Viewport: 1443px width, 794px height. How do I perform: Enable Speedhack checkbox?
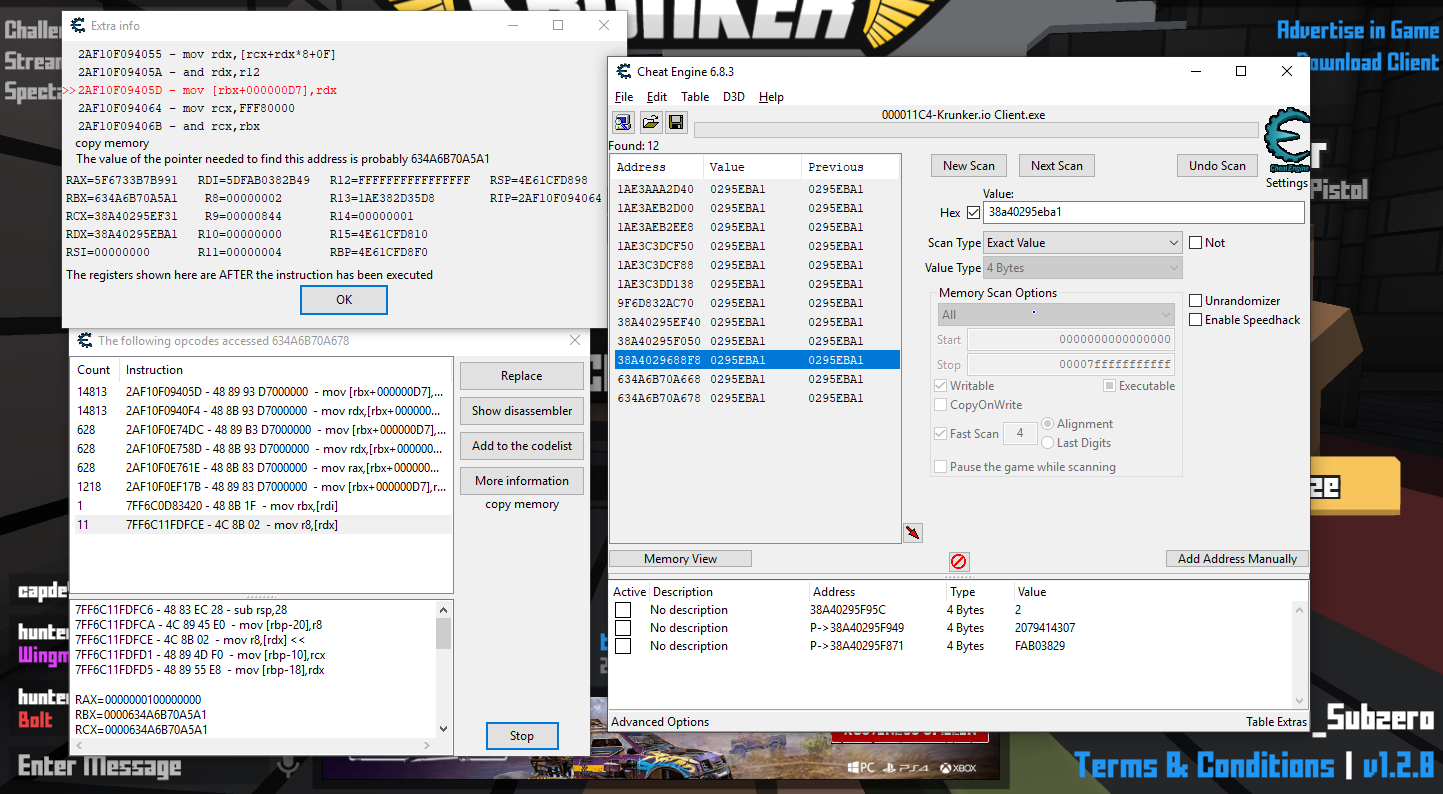(x=1196, y=320)
